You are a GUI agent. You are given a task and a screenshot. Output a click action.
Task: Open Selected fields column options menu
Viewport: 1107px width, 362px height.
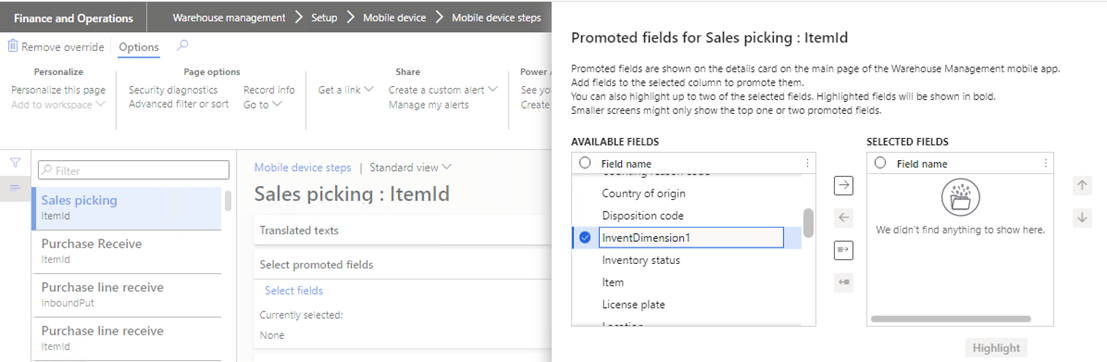point(1046,163)
